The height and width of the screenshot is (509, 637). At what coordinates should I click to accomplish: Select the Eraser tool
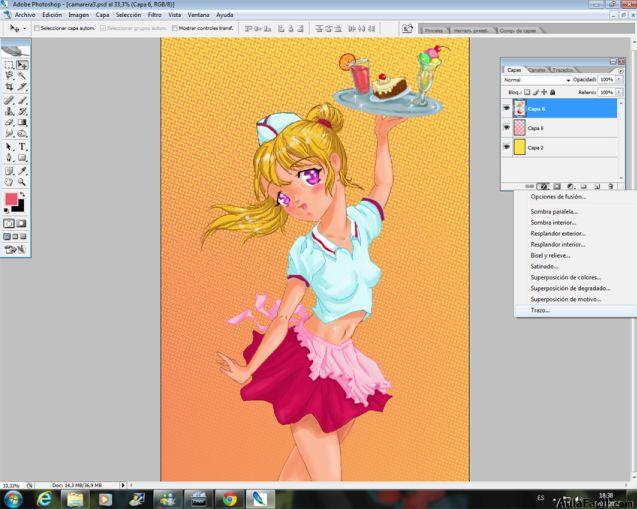(x=9, y=122)
